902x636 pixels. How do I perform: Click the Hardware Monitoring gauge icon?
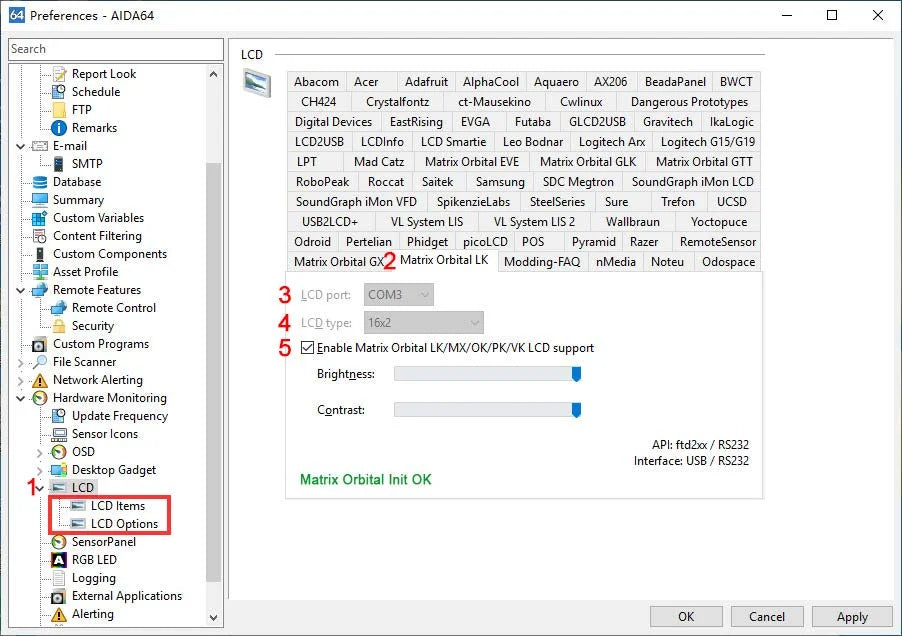pyautogui.click(x=40, y=398)
